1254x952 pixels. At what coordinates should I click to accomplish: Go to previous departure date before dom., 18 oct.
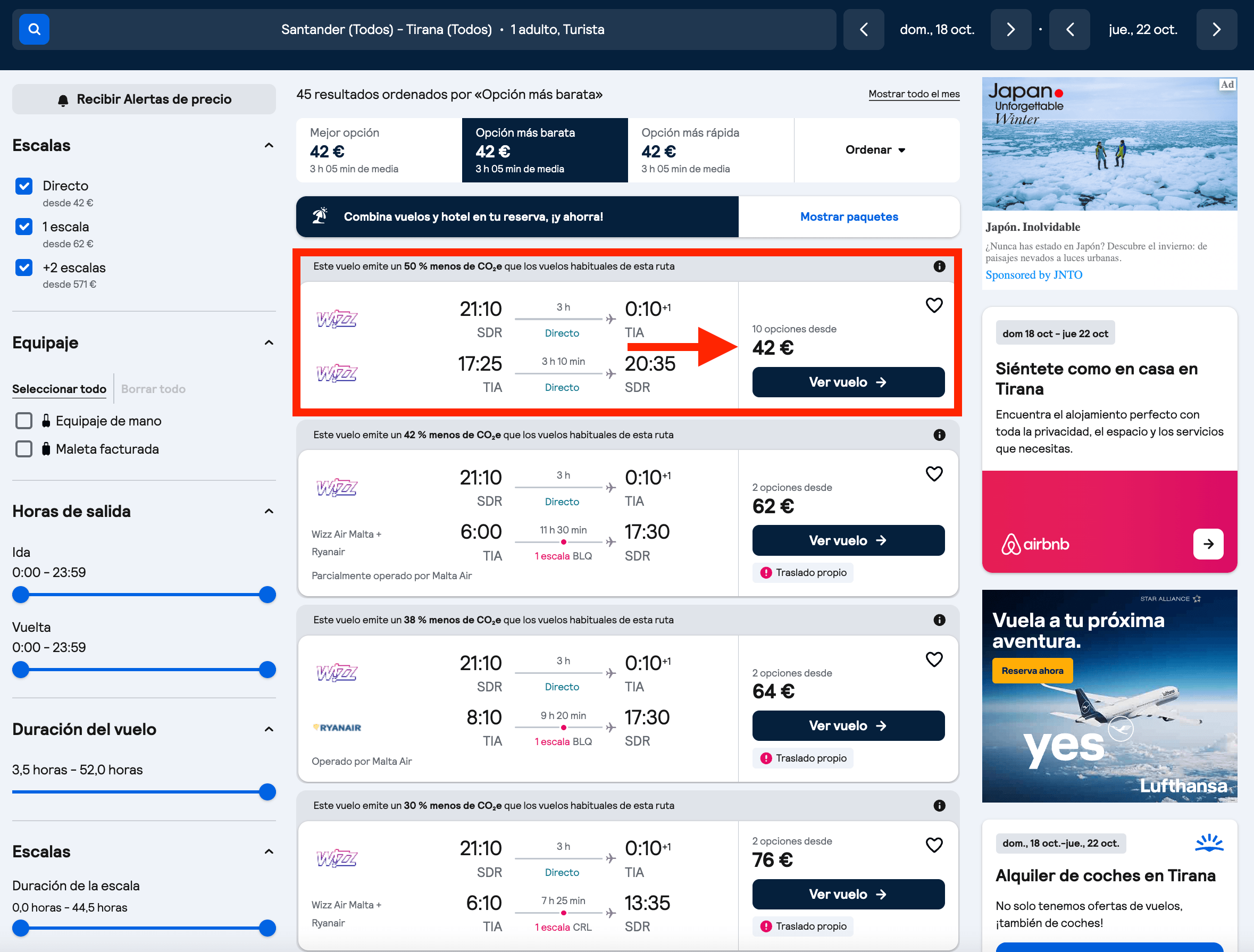pos(864,29)
